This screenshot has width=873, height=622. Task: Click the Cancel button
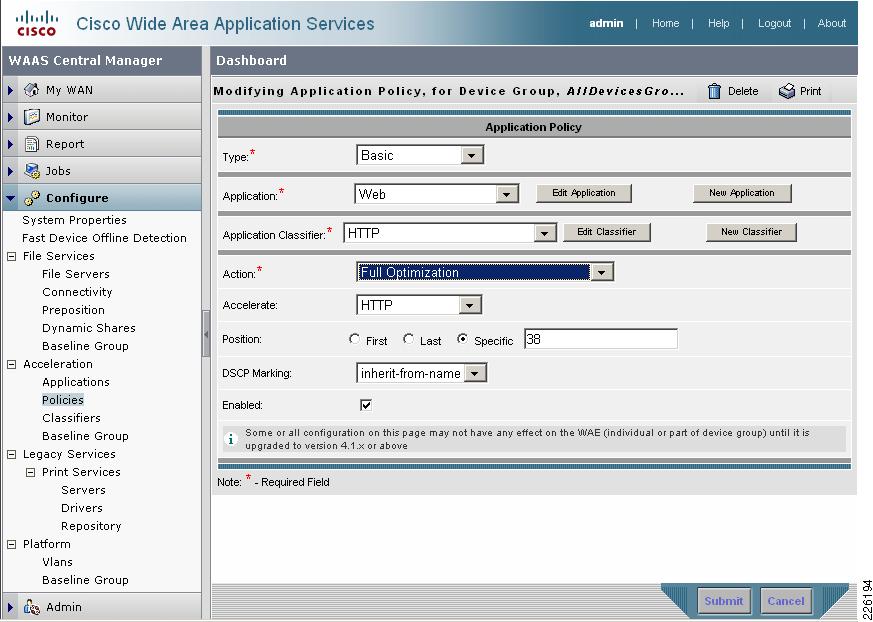(786, 601)
